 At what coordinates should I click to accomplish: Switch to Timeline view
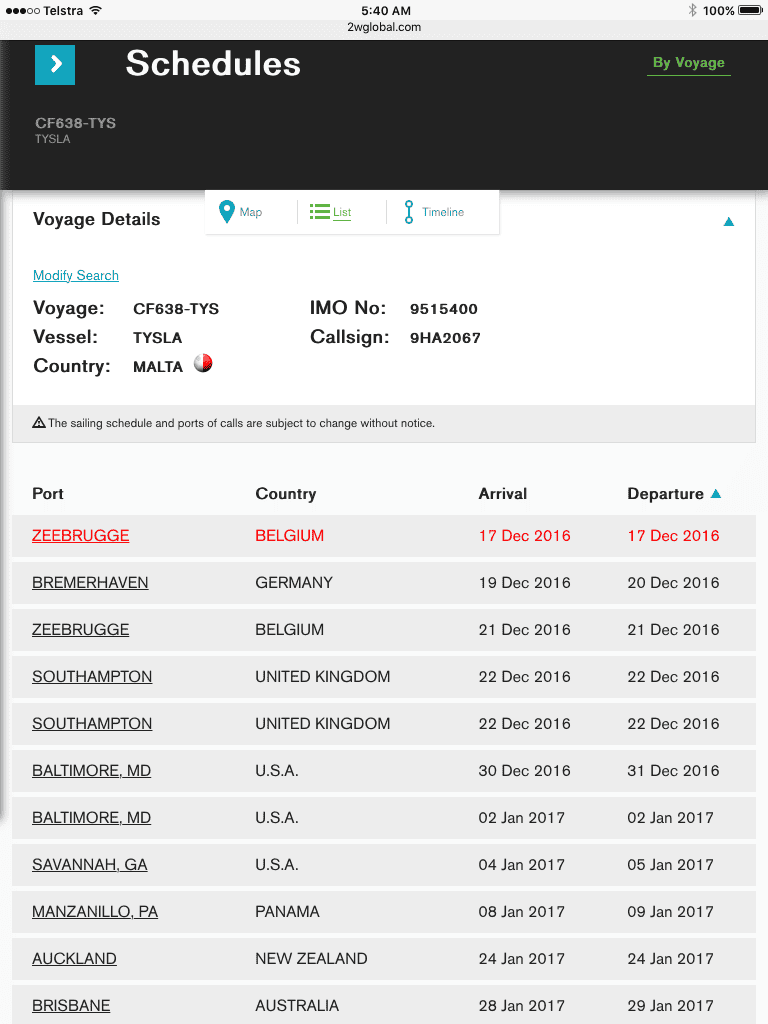tap(434, 212)
